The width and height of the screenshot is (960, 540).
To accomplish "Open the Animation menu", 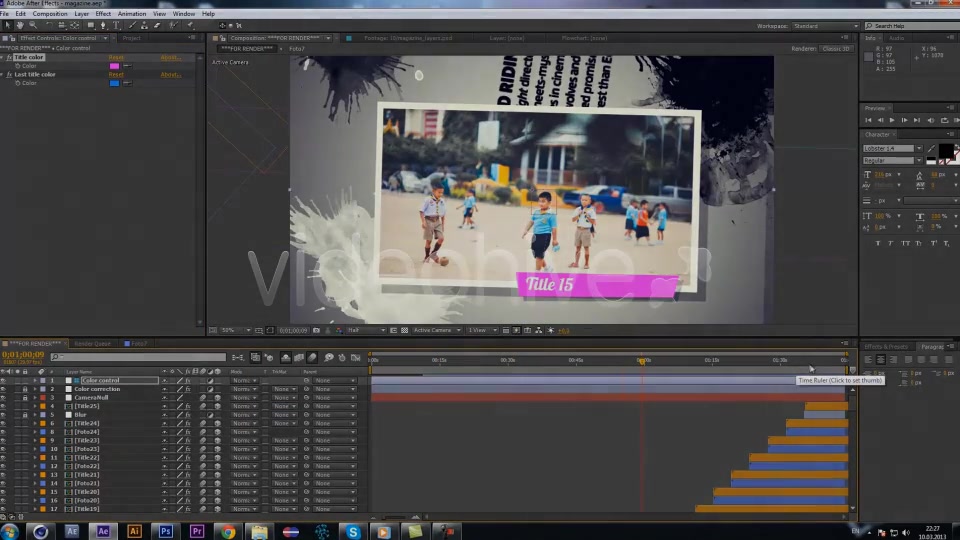I will tap(132, 13).
